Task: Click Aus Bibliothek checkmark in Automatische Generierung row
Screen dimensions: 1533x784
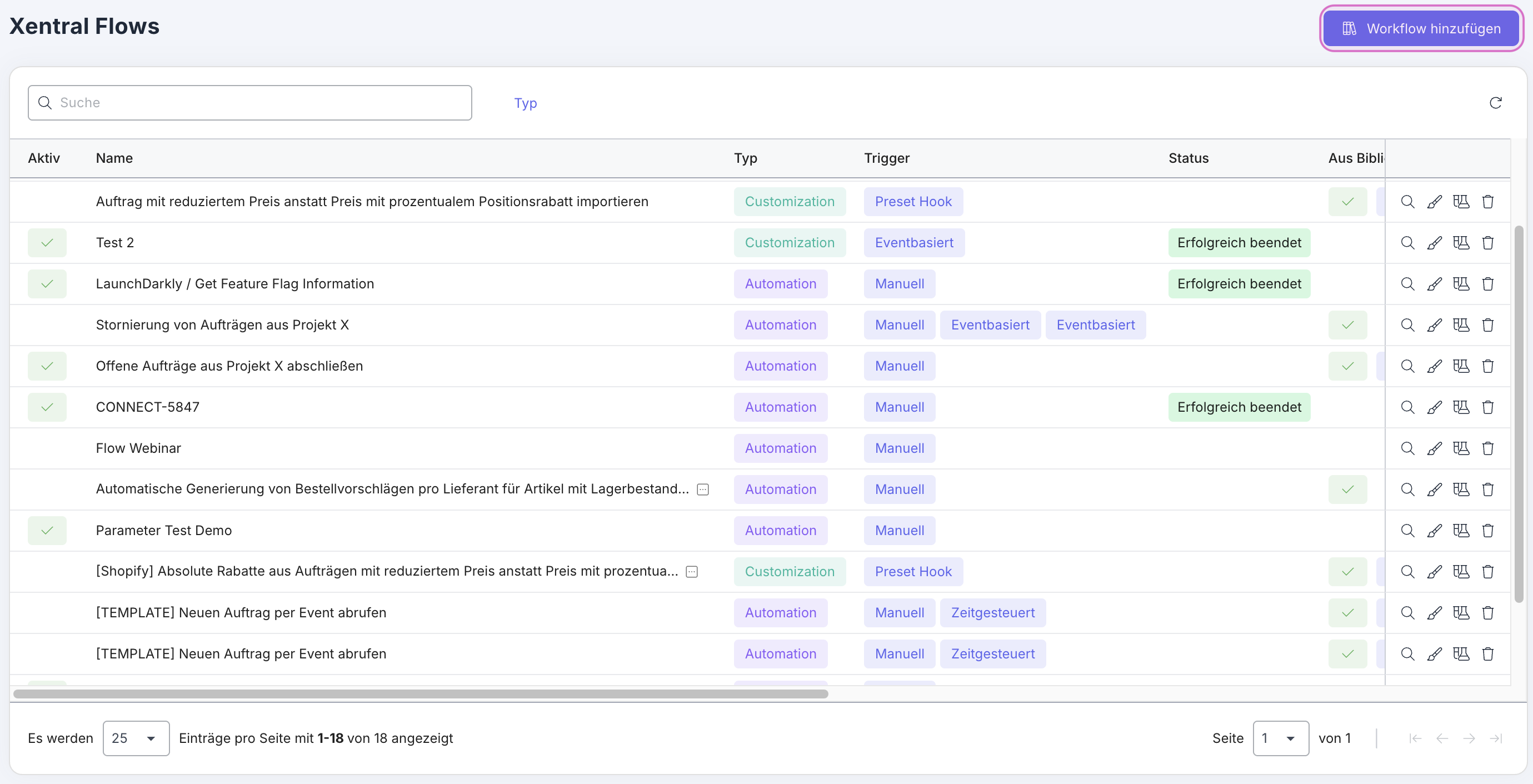Action: click(x=1347, y=490)
